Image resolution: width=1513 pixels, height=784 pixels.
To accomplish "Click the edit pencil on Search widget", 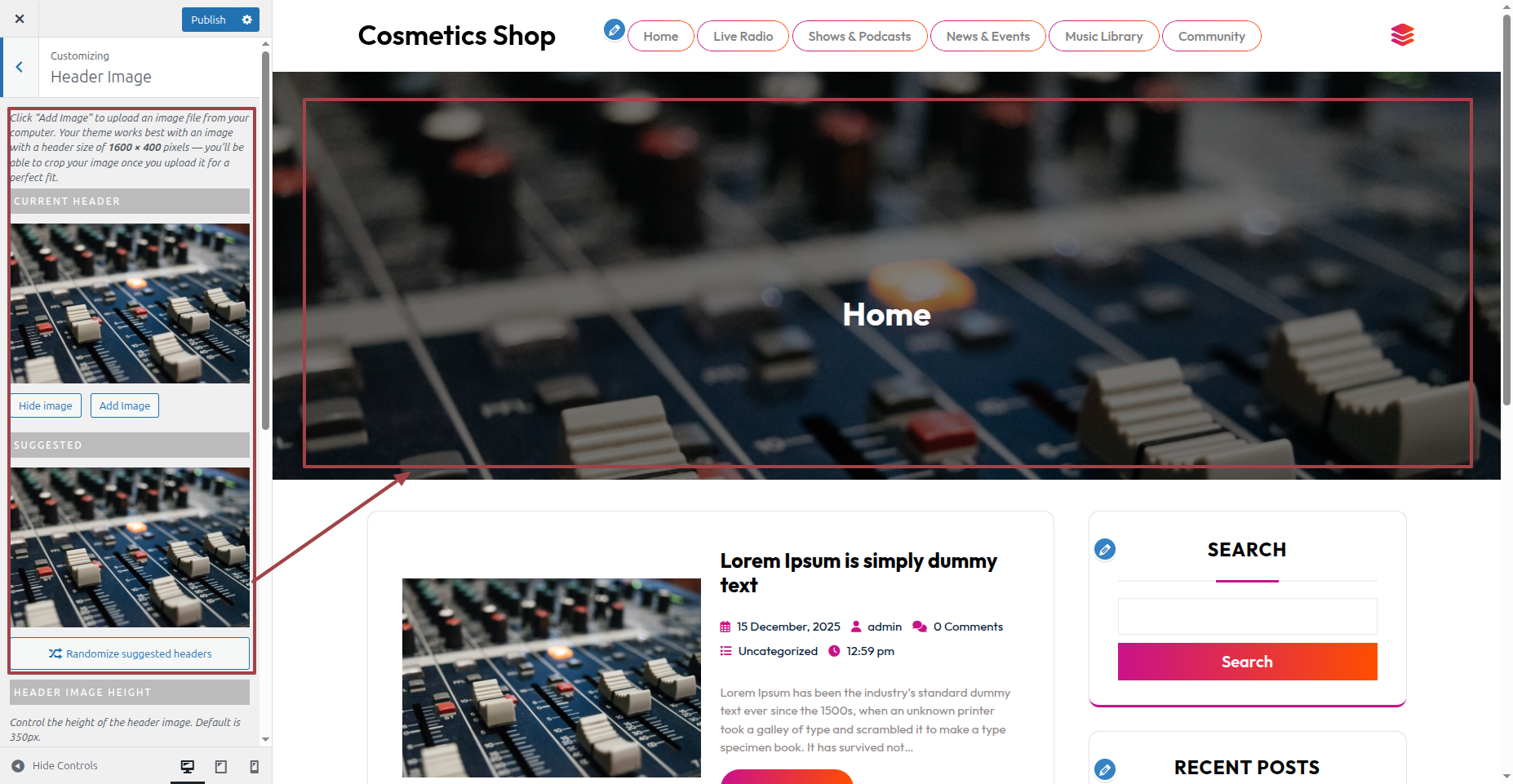I will pos(1105,549).
